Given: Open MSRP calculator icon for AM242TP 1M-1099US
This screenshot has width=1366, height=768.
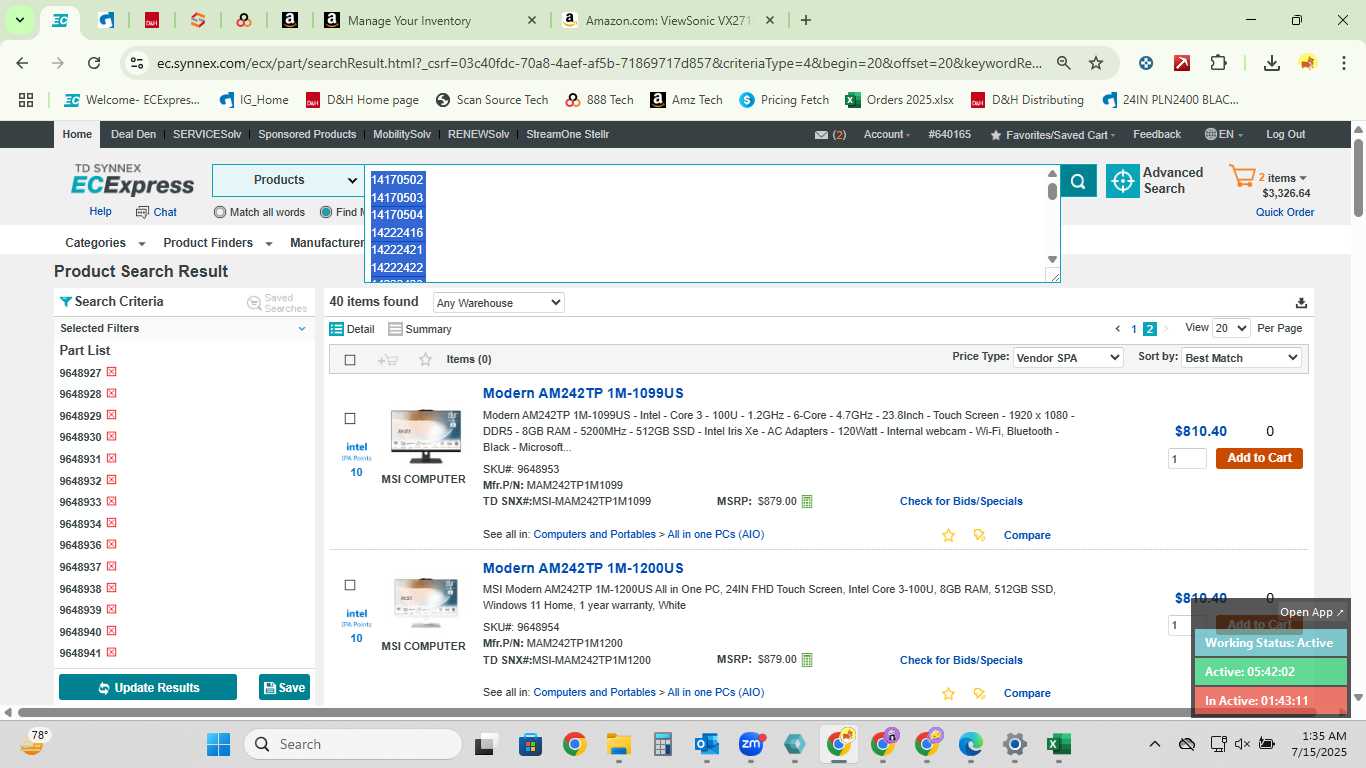Looking at the screenshot, I should tap(807, 501).
